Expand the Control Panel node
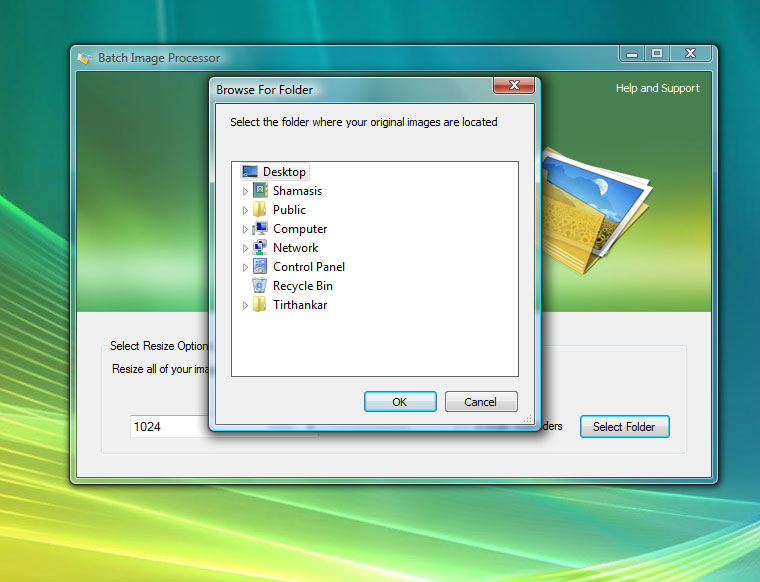This screenshot has height=582, width=760. point(245,267)
